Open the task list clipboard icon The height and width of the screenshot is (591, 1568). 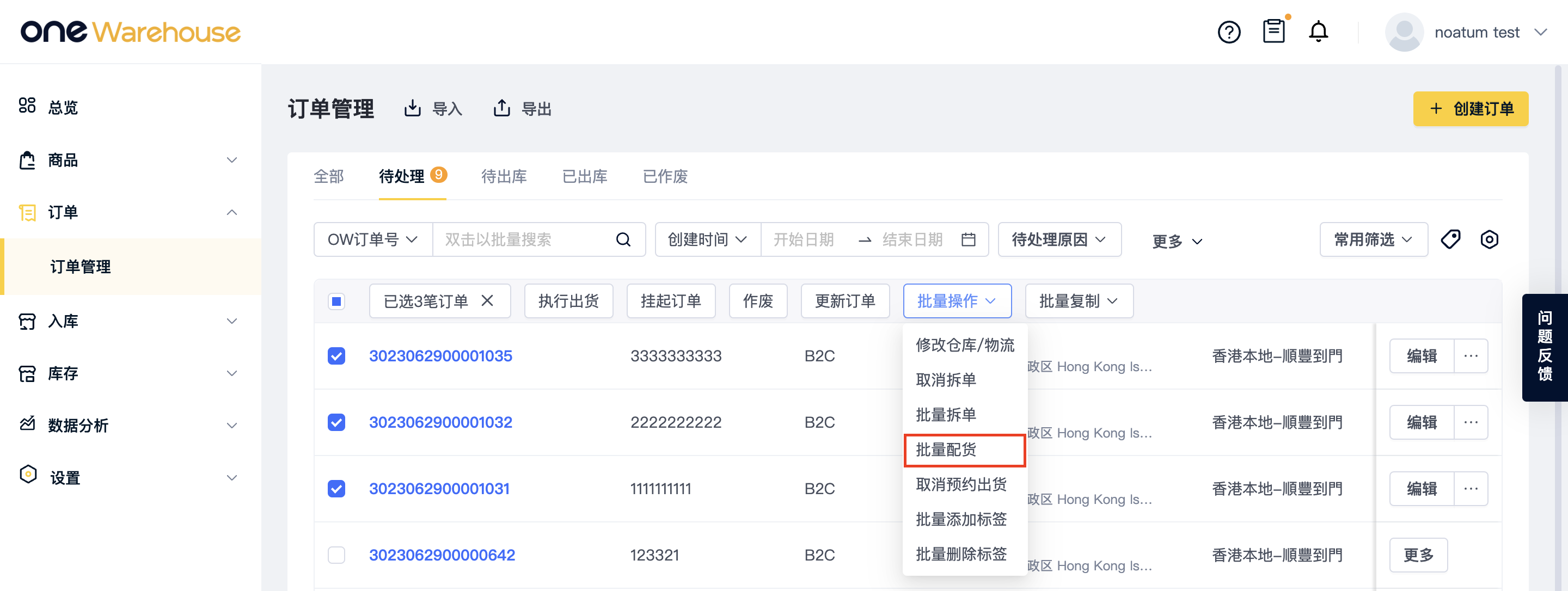[1273, 31]
